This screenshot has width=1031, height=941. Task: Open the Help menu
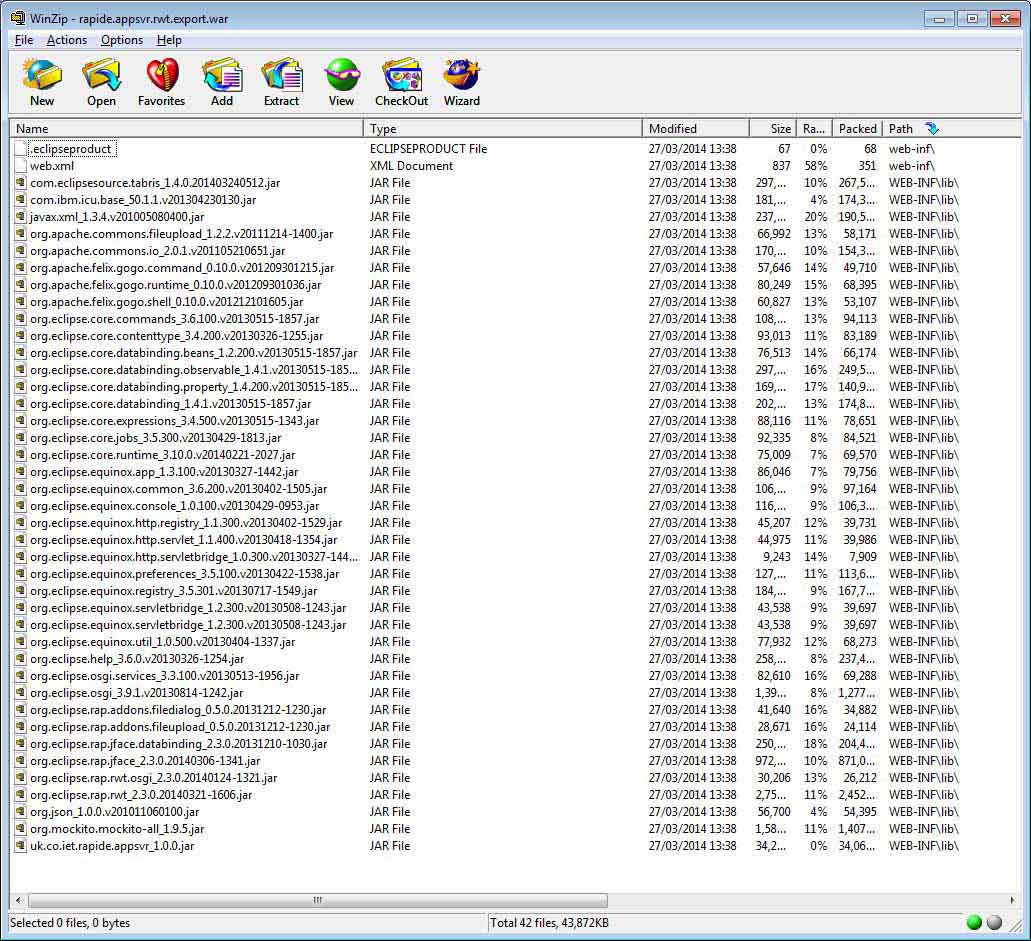coord(169,40)
